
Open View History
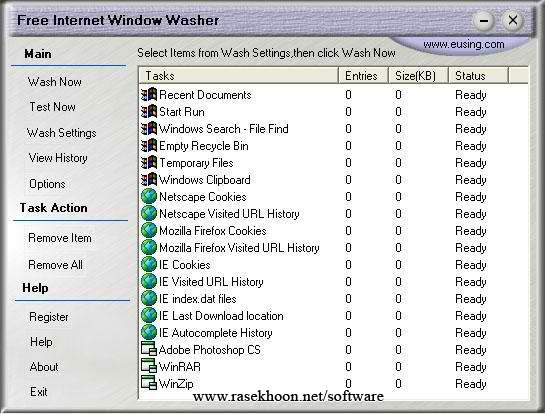click(x=58, y=158)
